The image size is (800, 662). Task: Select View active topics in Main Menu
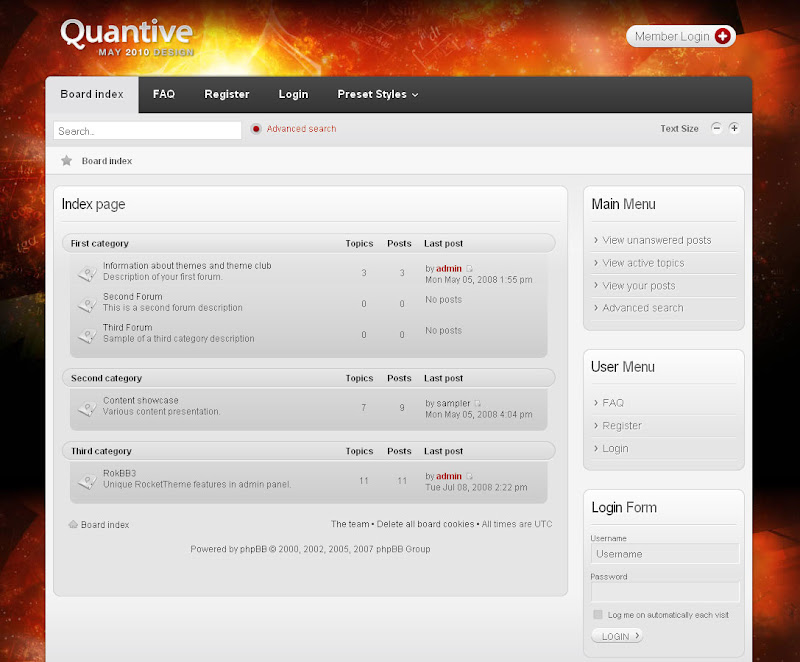click(643, 263)
